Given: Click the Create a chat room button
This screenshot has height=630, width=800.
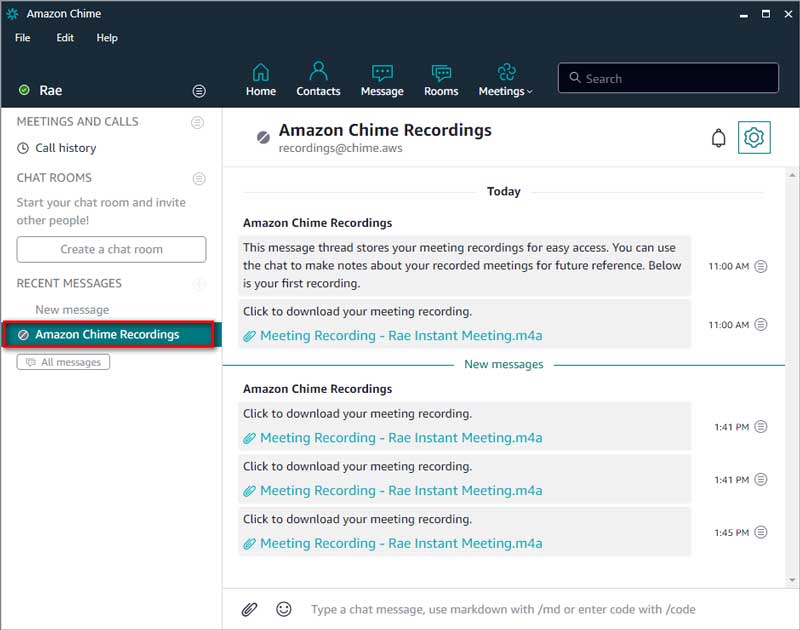Looking at the screenshot, I should pyautogui.click(x=110, y=249).
